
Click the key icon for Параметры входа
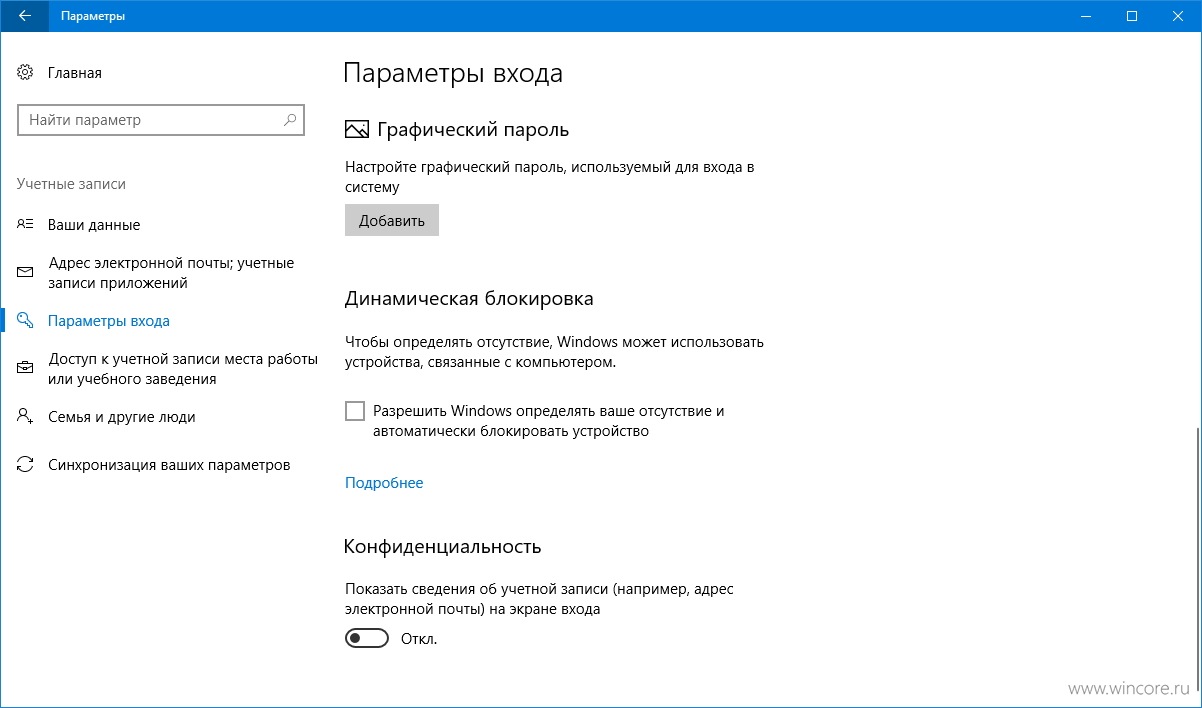(x=26, y=321)
